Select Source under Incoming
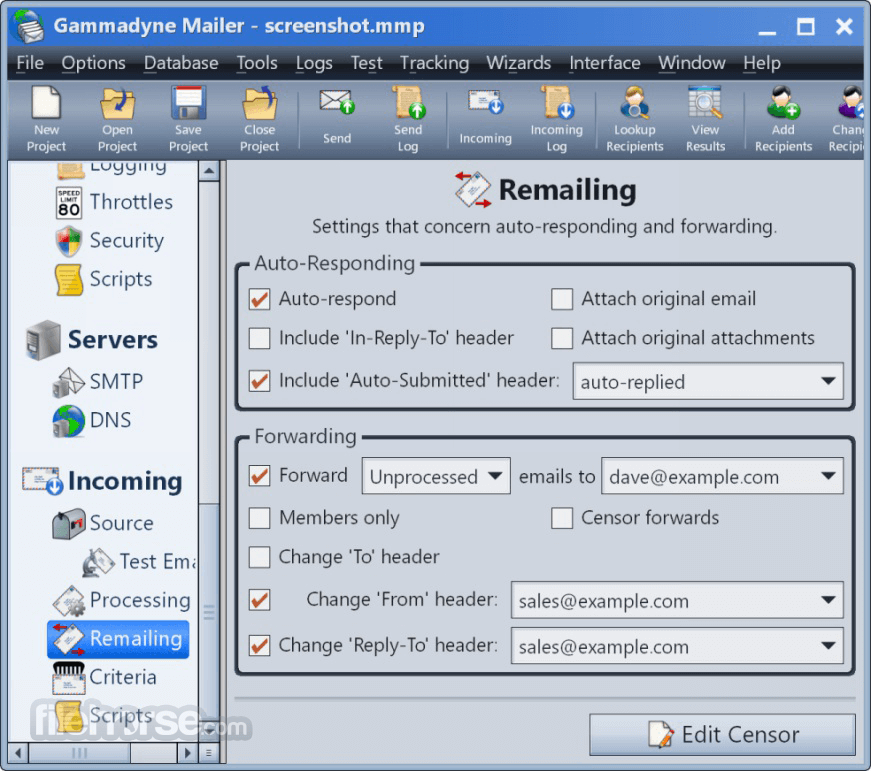Viewport: 871px width, 771px height. pos(103,523)
